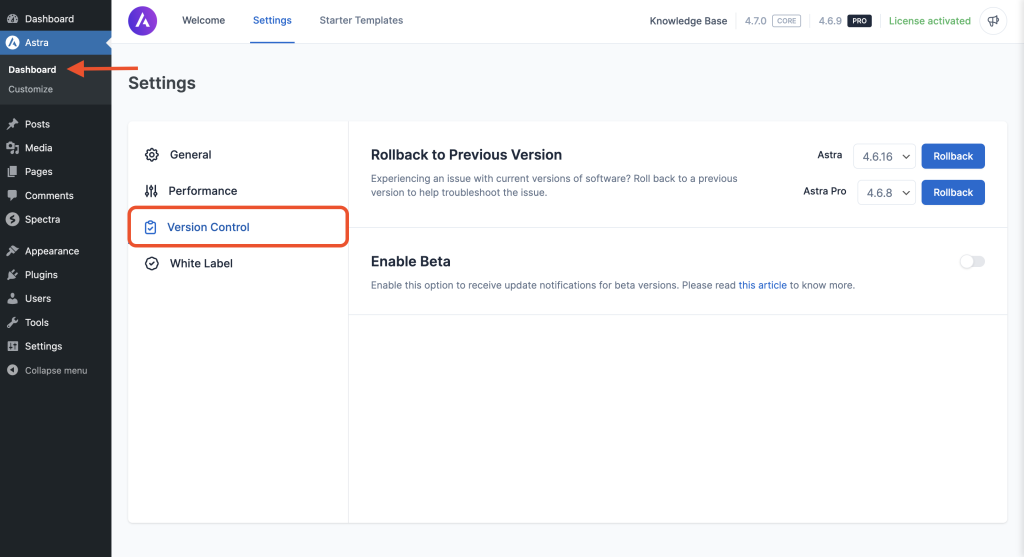Click the License activated text
This screenshot has width=1024, height=557.
point(929,21)
